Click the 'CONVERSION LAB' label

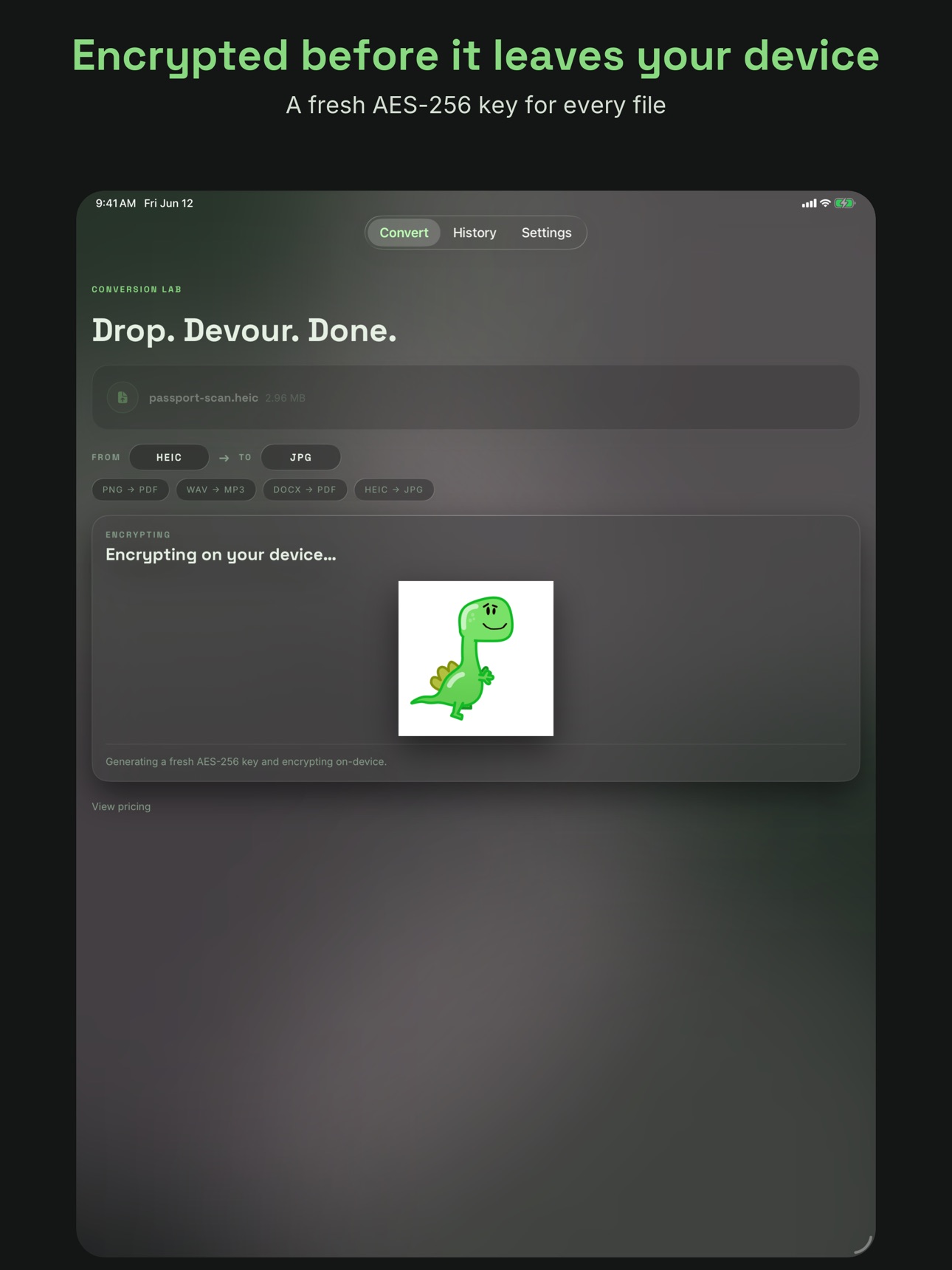coord(137,289)
